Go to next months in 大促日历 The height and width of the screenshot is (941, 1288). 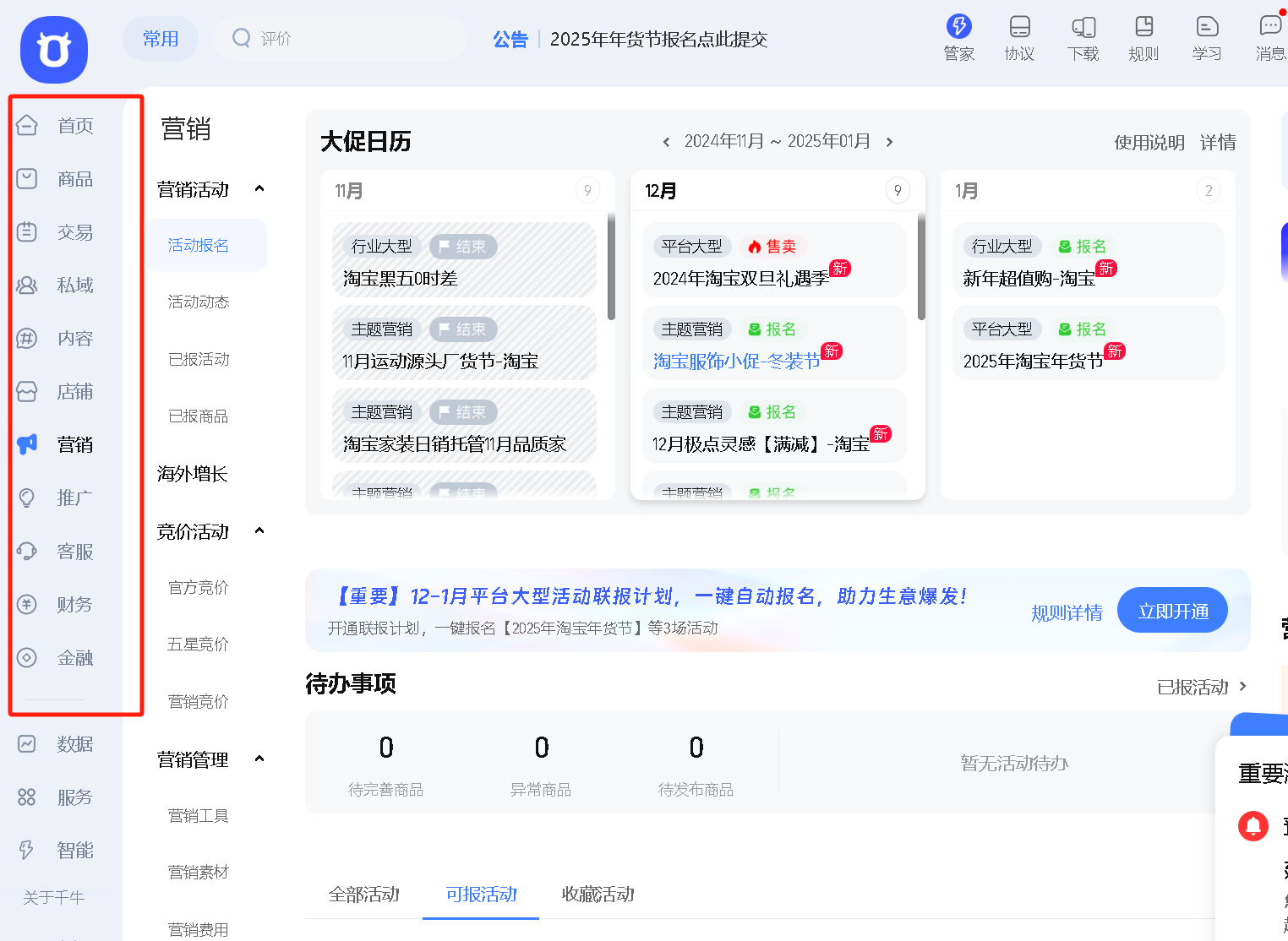tap(889, 142)
